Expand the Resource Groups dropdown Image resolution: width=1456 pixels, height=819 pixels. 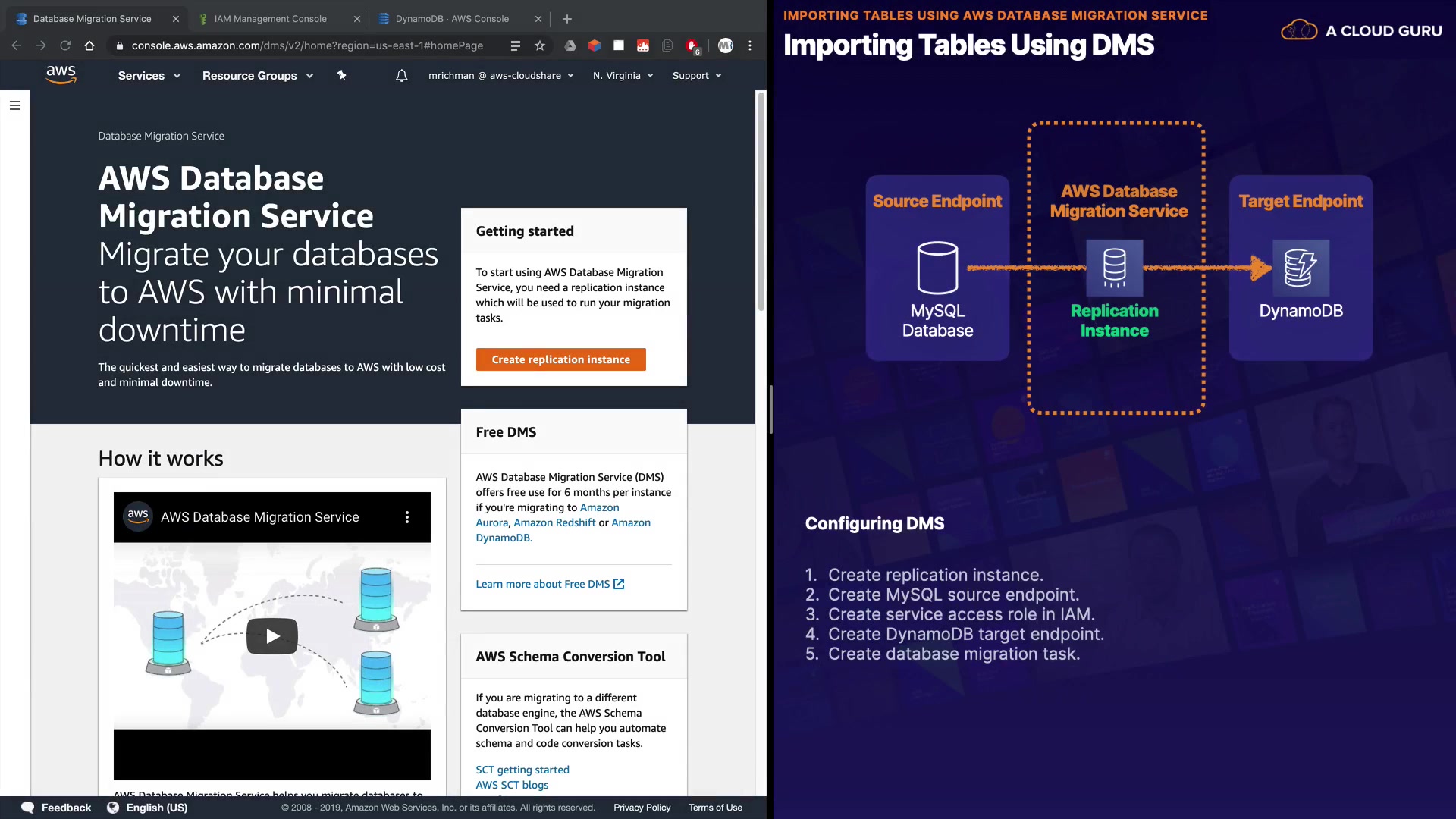[257, 76]
